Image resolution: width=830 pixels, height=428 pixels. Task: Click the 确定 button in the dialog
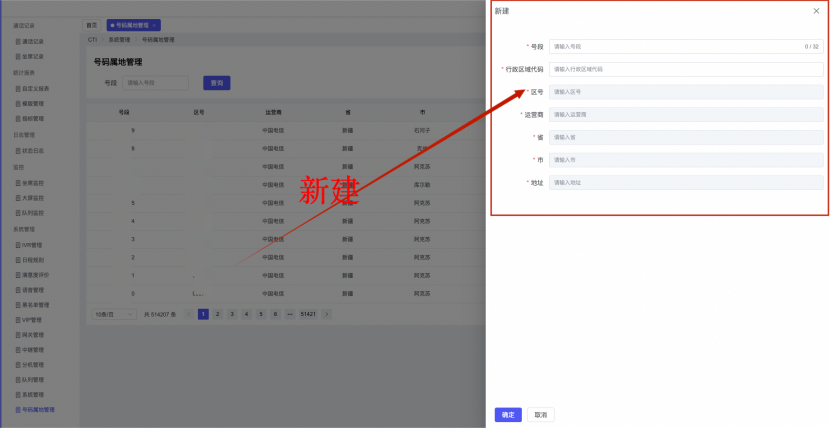[508, 414]
